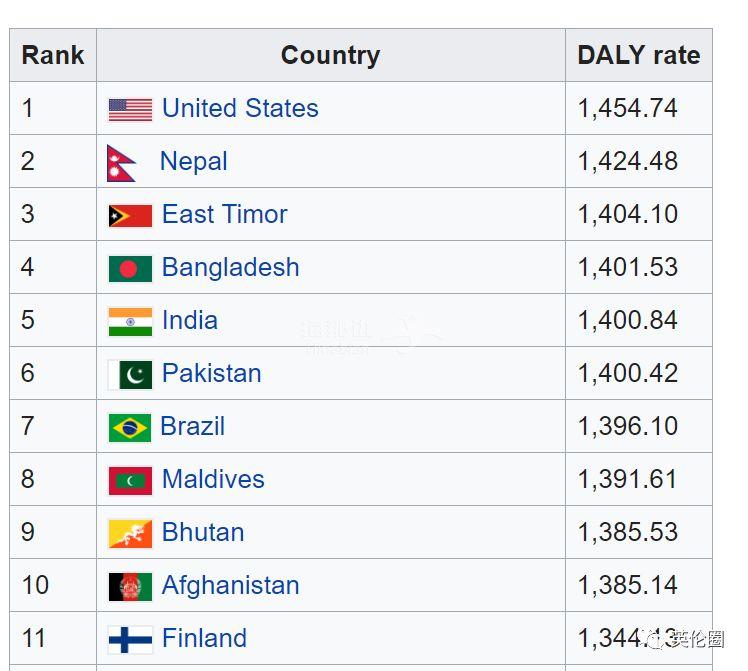Sort by the DALY rate header
This screenshot has width=748, height=671.
639,55
